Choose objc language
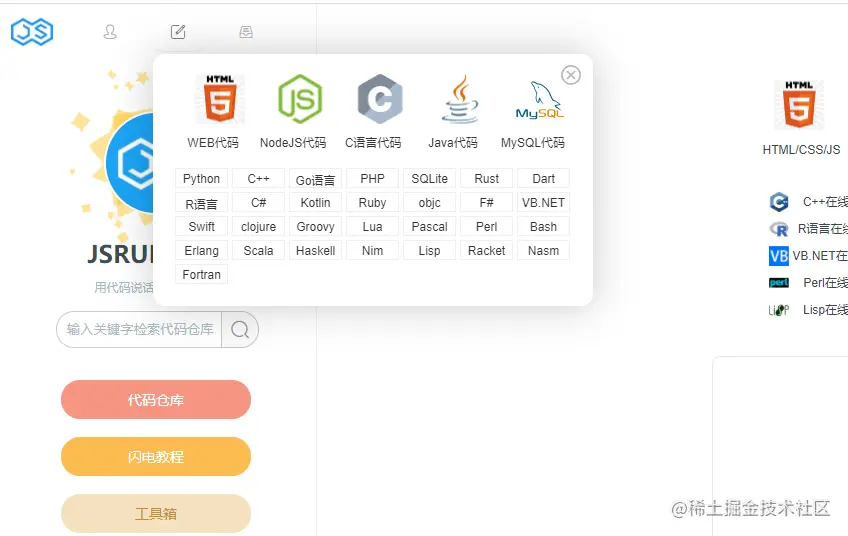The image size is (848, 536). 429,202
